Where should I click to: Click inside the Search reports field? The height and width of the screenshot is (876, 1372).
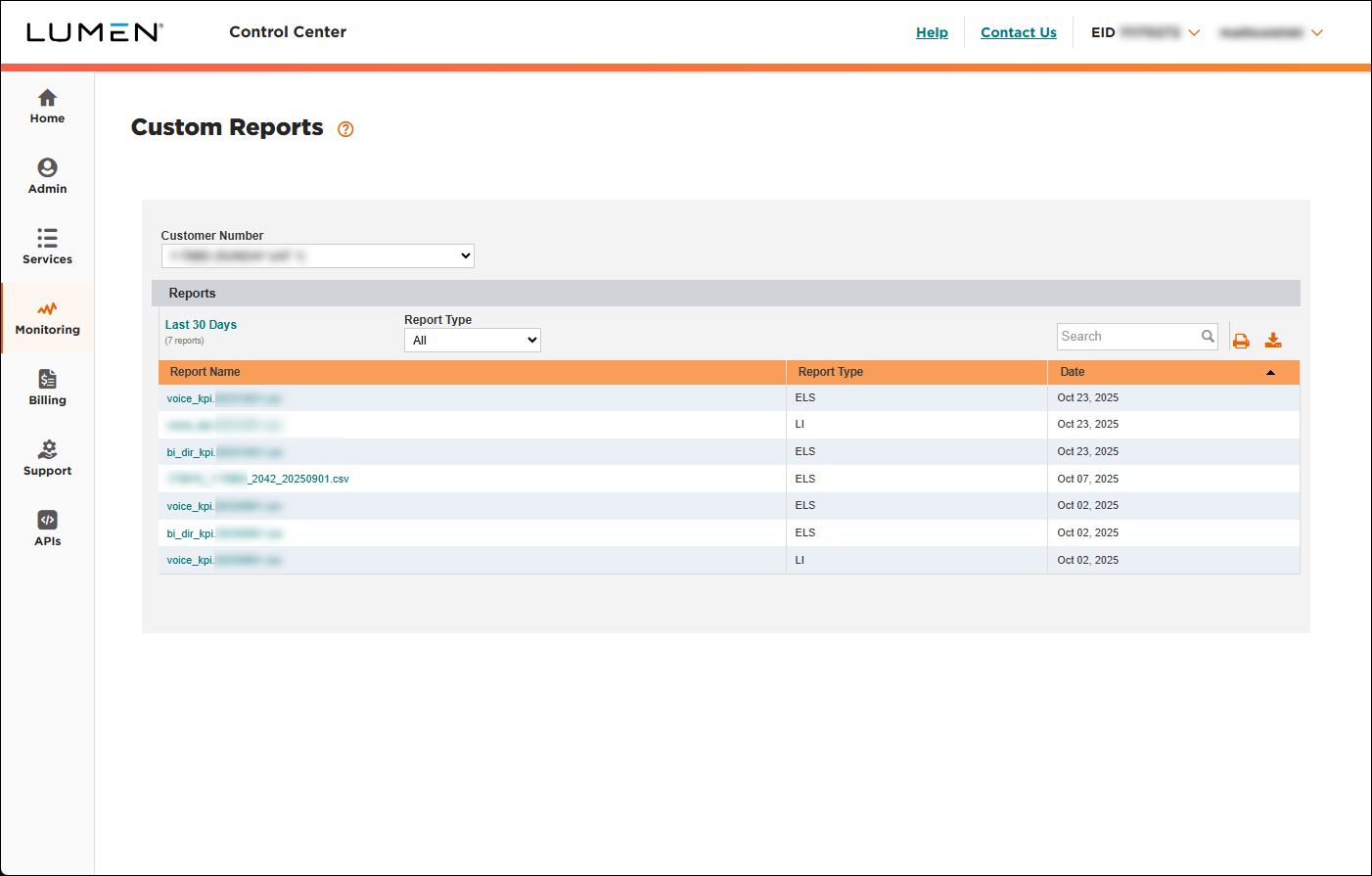pyautogui.click(x=1130, y=336)
